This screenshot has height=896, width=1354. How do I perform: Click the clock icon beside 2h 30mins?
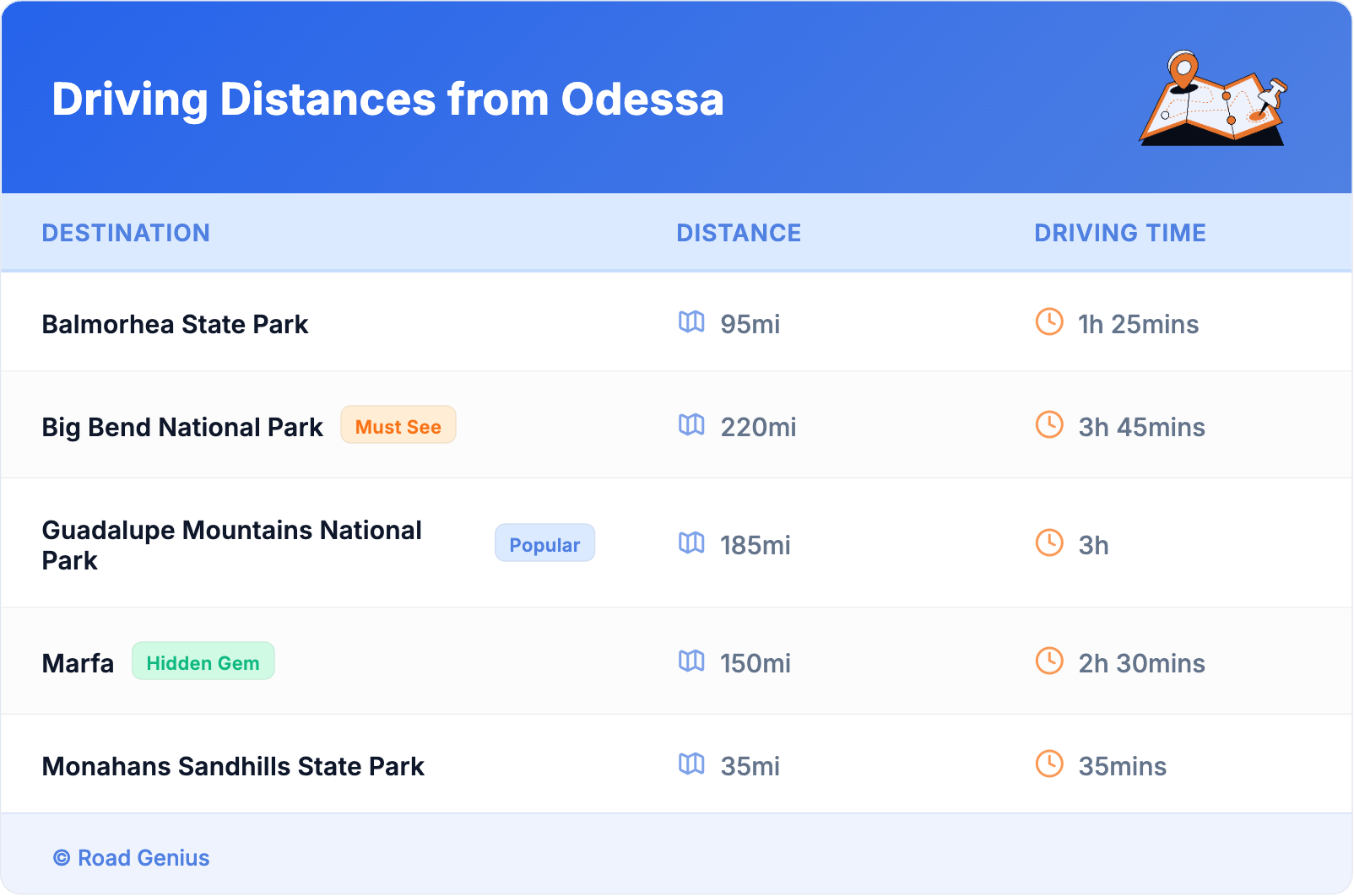[x=1049, y=661]
